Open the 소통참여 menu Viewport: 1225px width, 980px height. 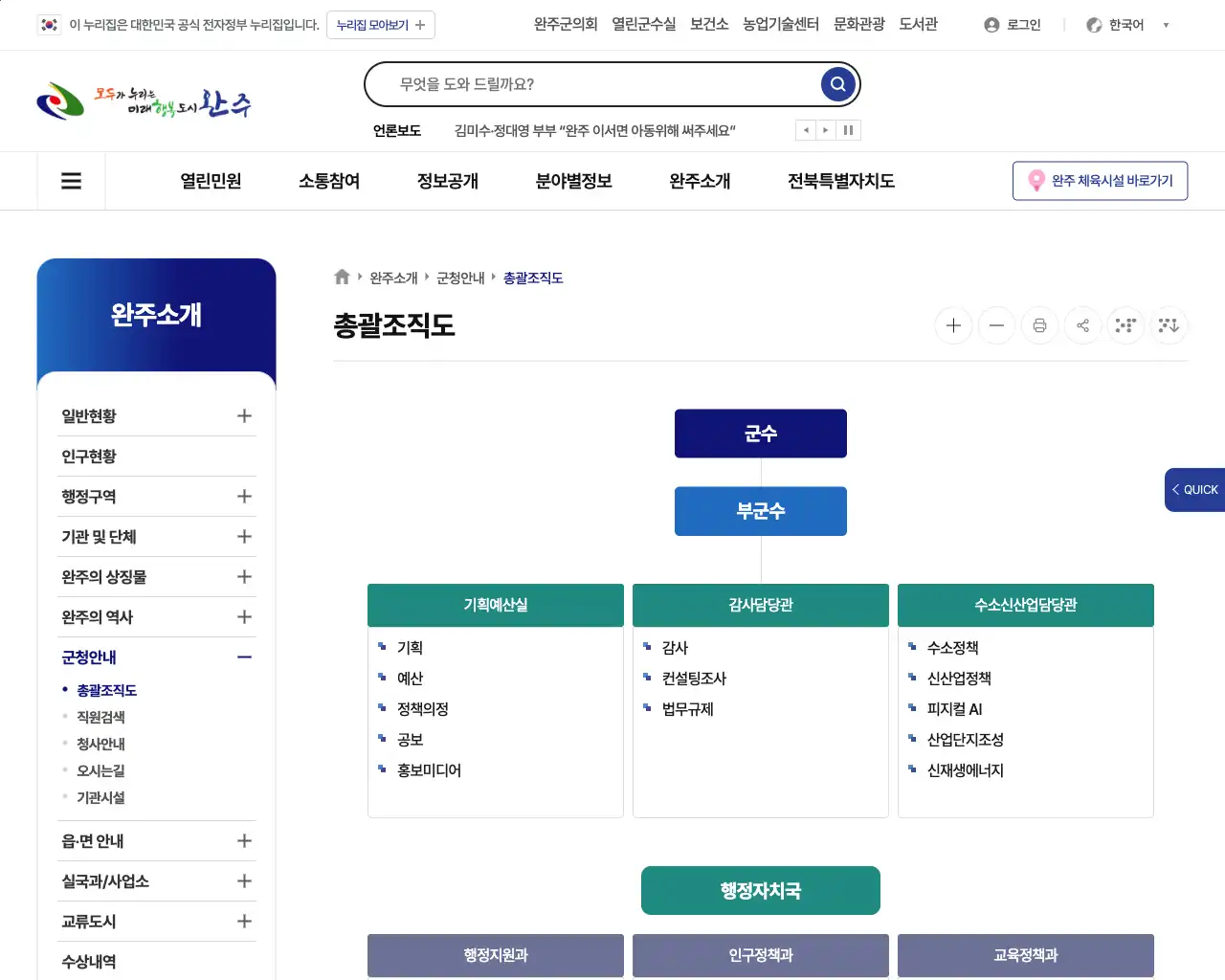click(328, 181)
